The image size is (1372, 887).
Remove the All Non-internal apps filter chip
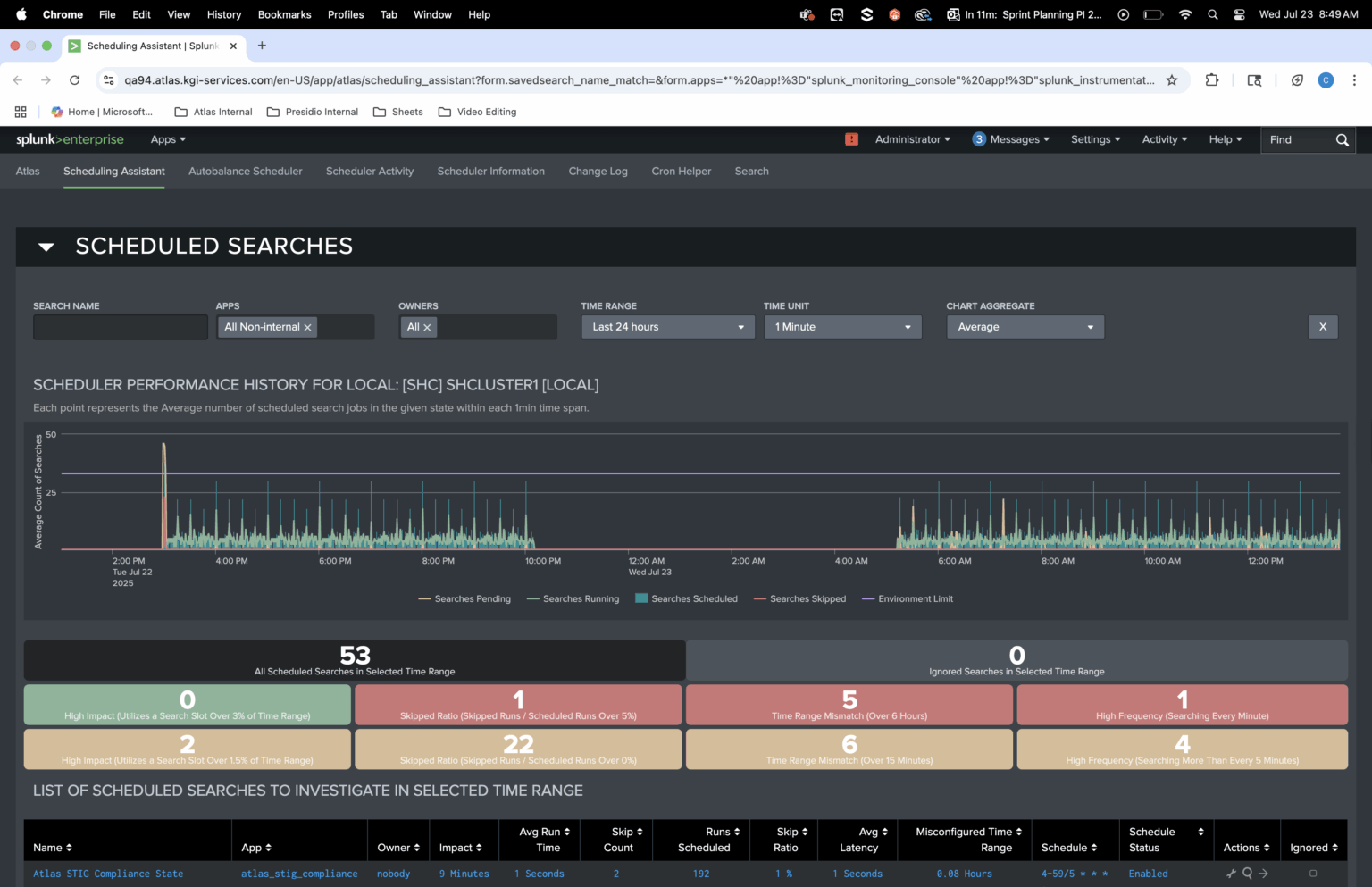click(307, 327)
